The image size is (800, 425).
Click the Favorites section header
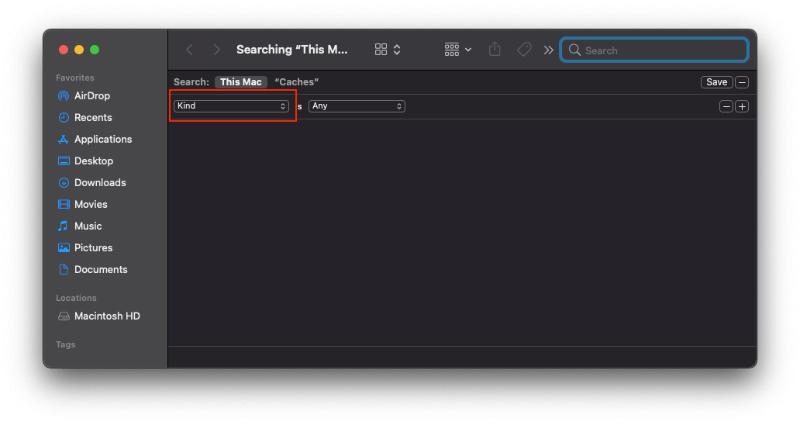tap(75, 78)
